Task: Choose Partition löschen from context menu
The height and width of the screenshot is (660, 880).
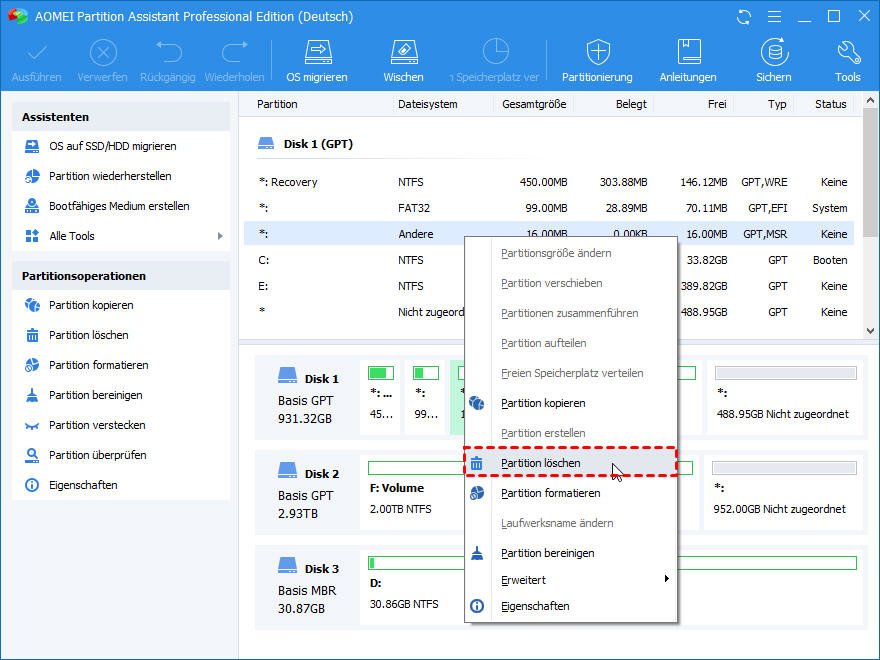Action: (x=570, y=463)
